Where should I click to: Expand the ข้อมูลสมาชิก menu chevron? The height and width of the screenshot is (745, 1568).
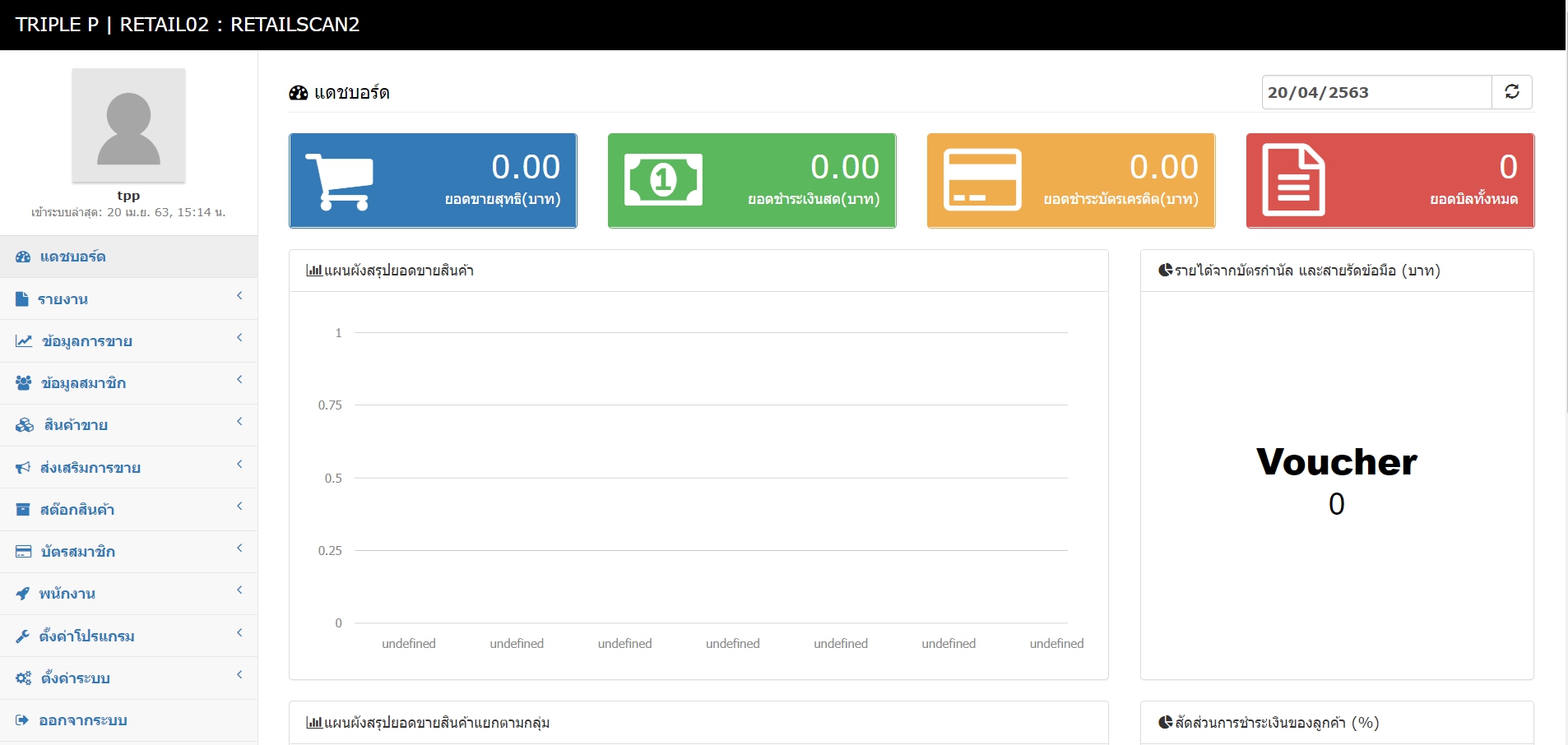tap(239, 379)
